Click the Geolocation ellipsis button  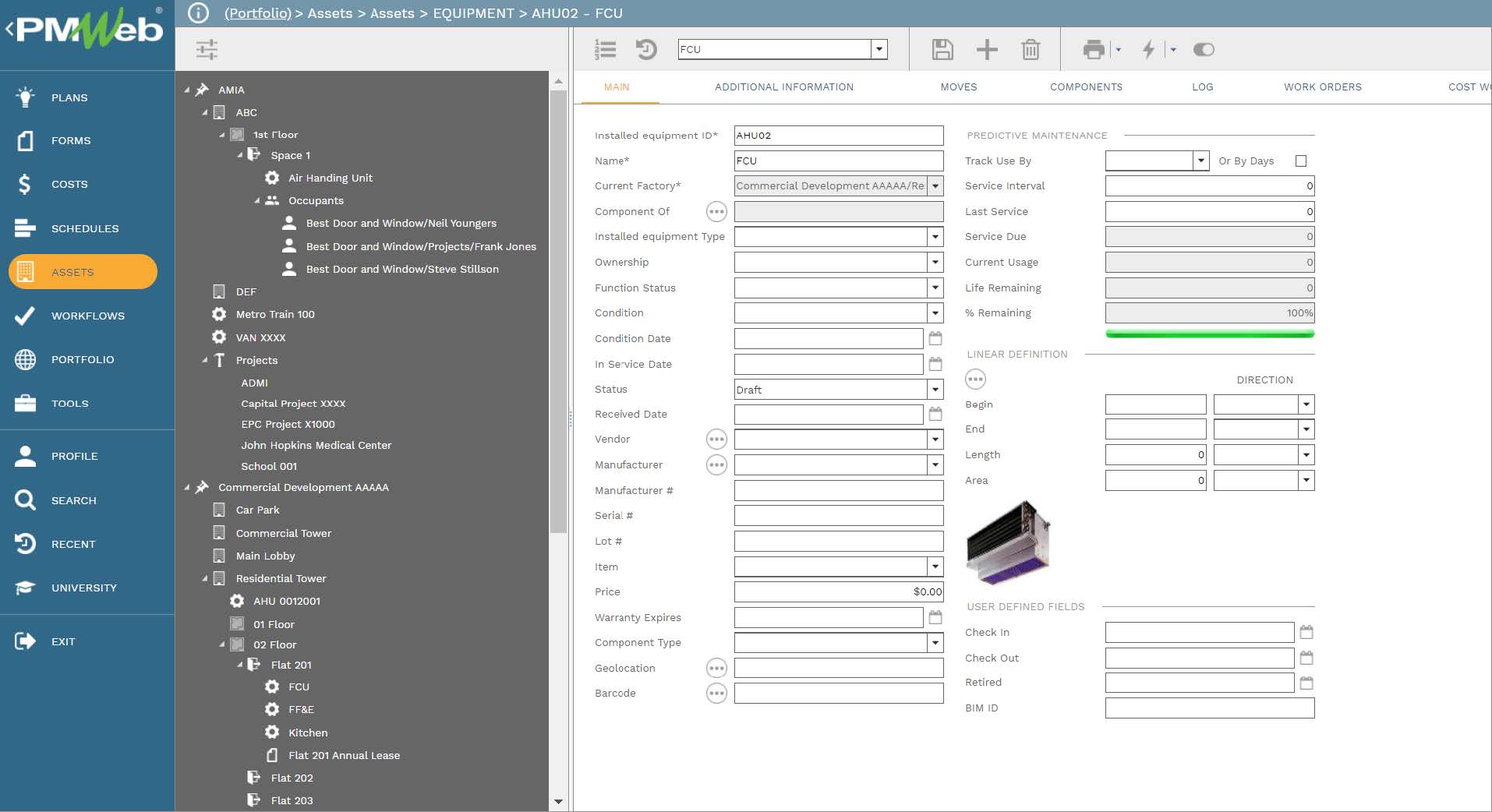(x=716, y=668)
